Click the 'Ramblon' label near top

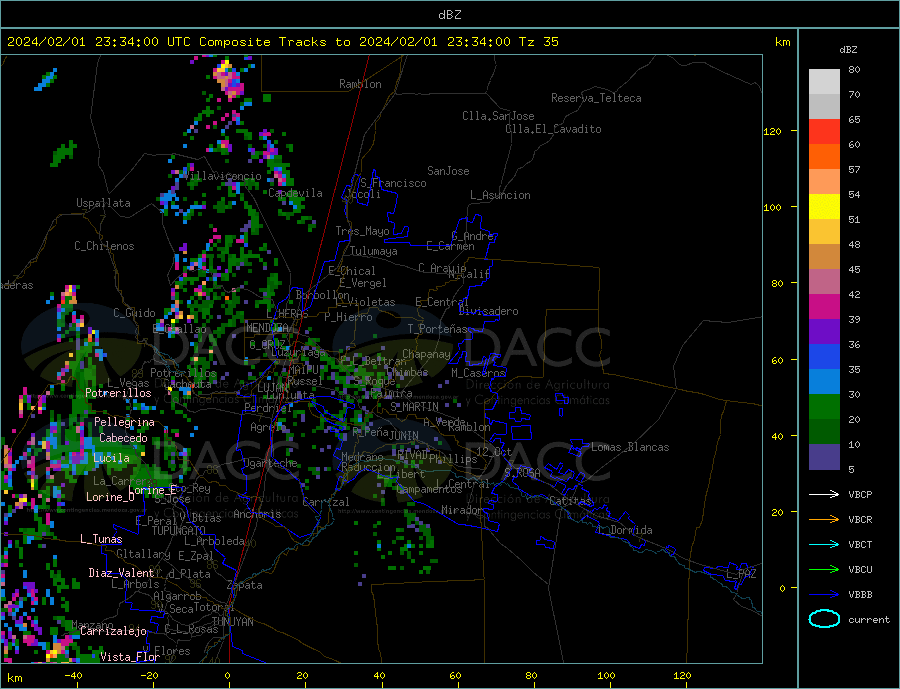(360, 84)
